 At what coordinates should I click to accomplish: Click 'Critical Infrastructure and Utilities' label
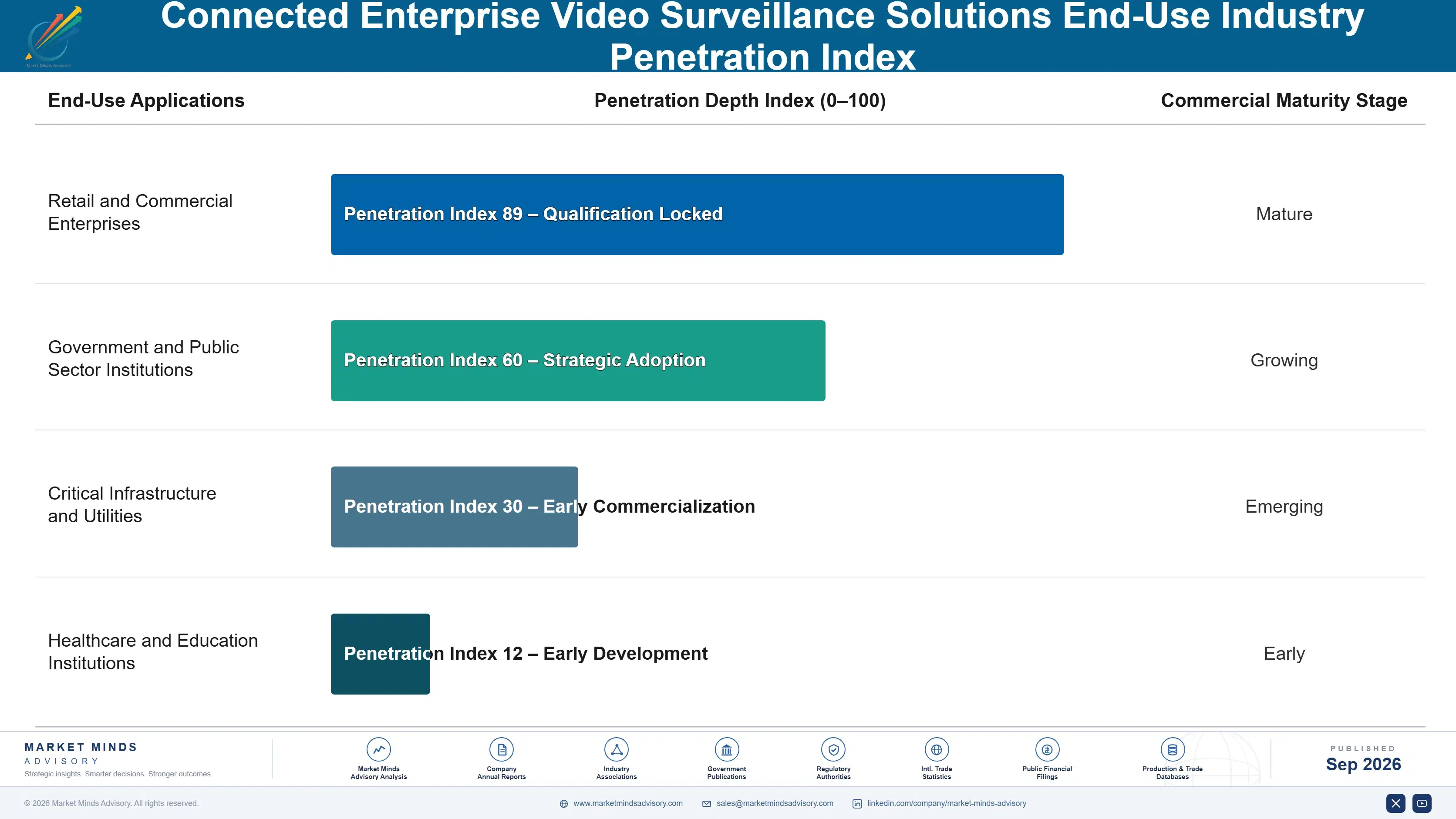[131, 504]
